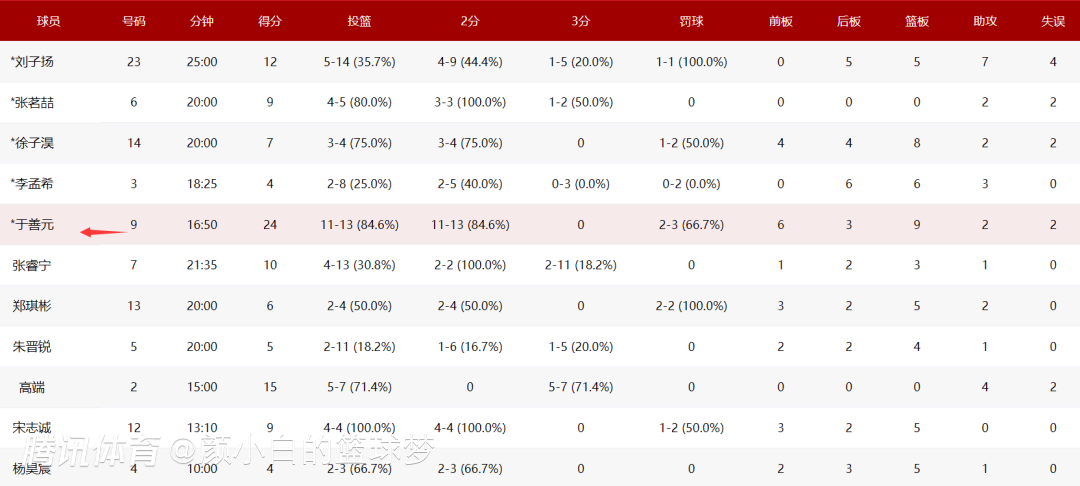Click 于善元's 24 points cell

270,225
